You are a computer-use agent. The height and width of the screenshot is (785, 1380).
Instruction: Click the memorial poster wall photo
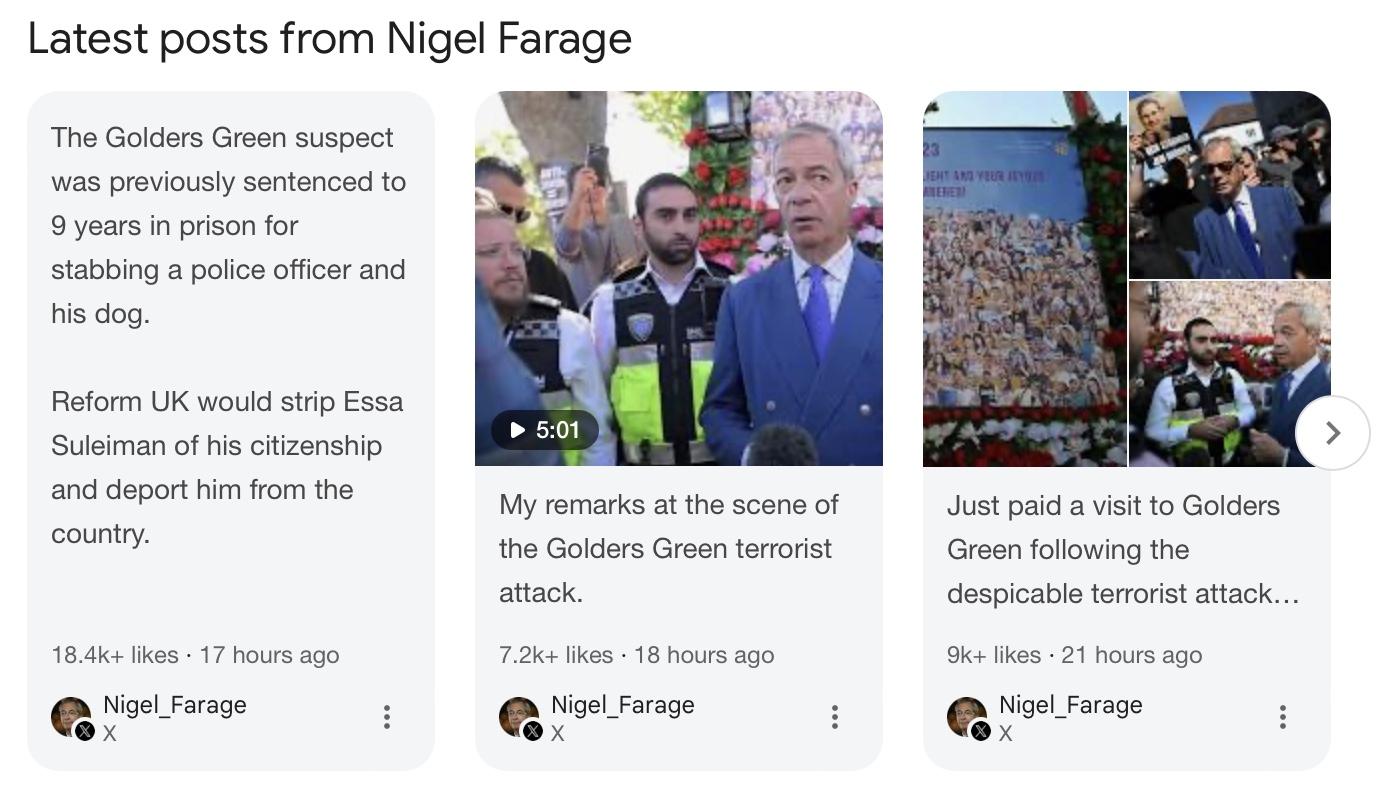click(x=1025, y=278)
